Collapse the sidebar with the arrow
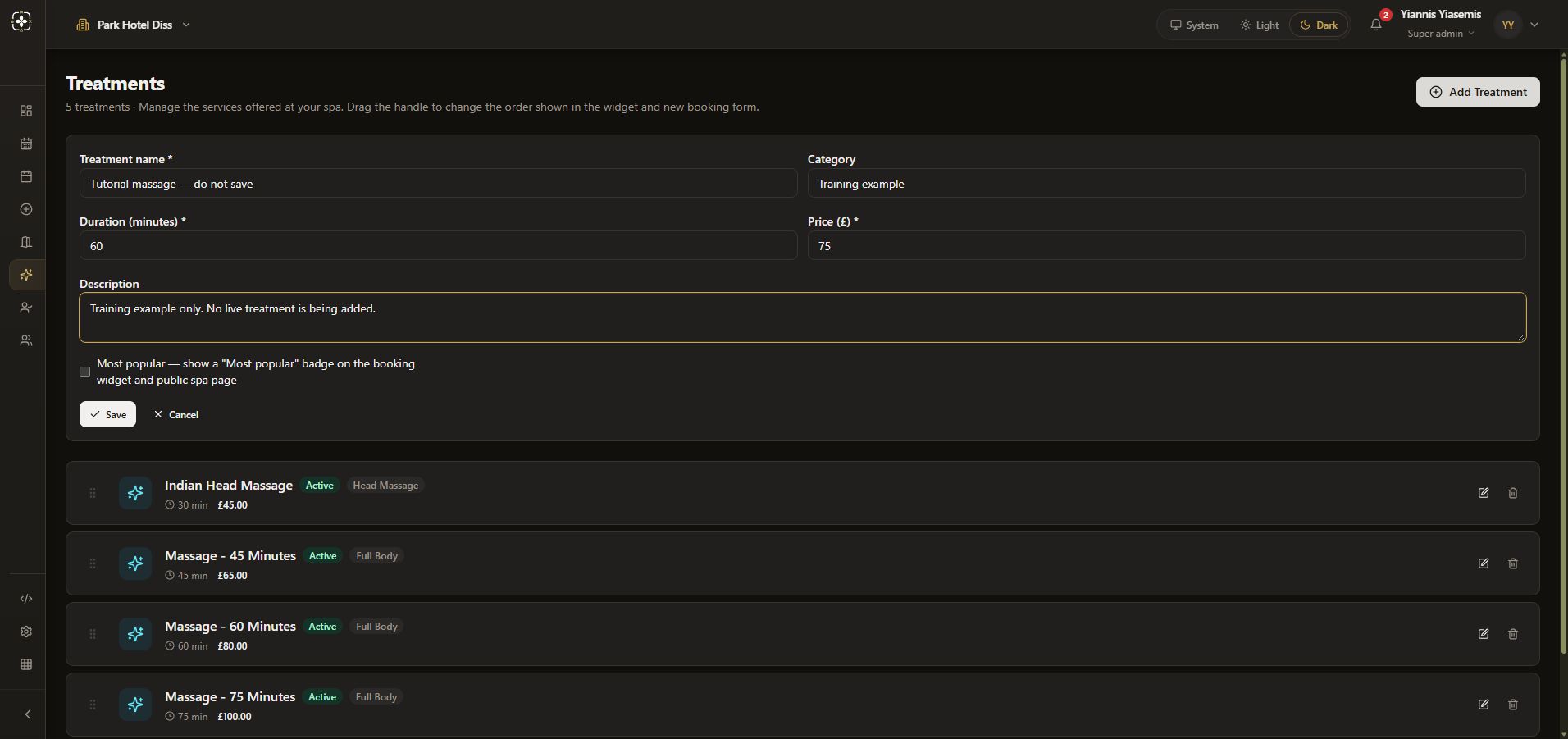The image size is (1568, 739). [x=27, y=714]
